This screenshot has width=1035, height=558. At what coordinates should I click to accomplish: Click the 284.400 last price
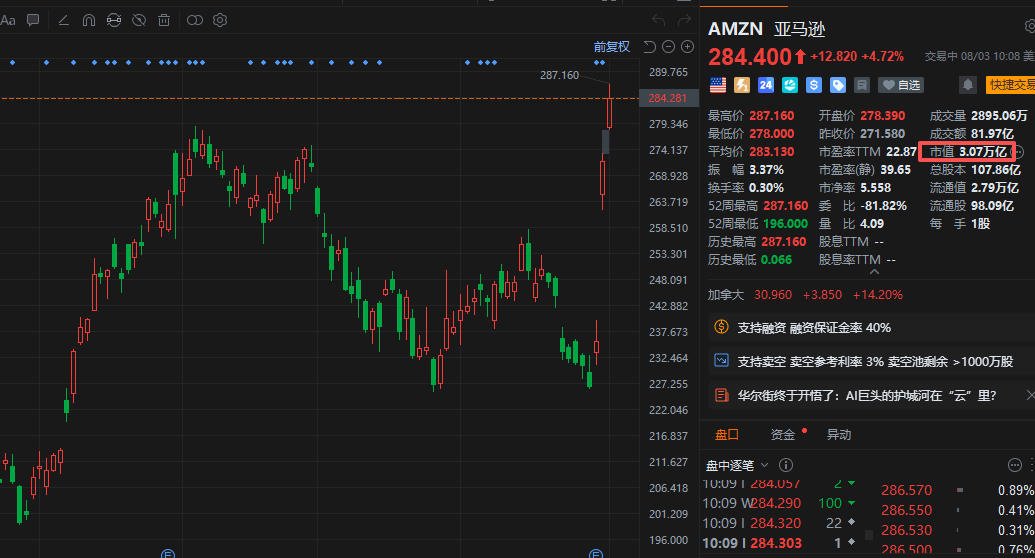pos(749,57)
